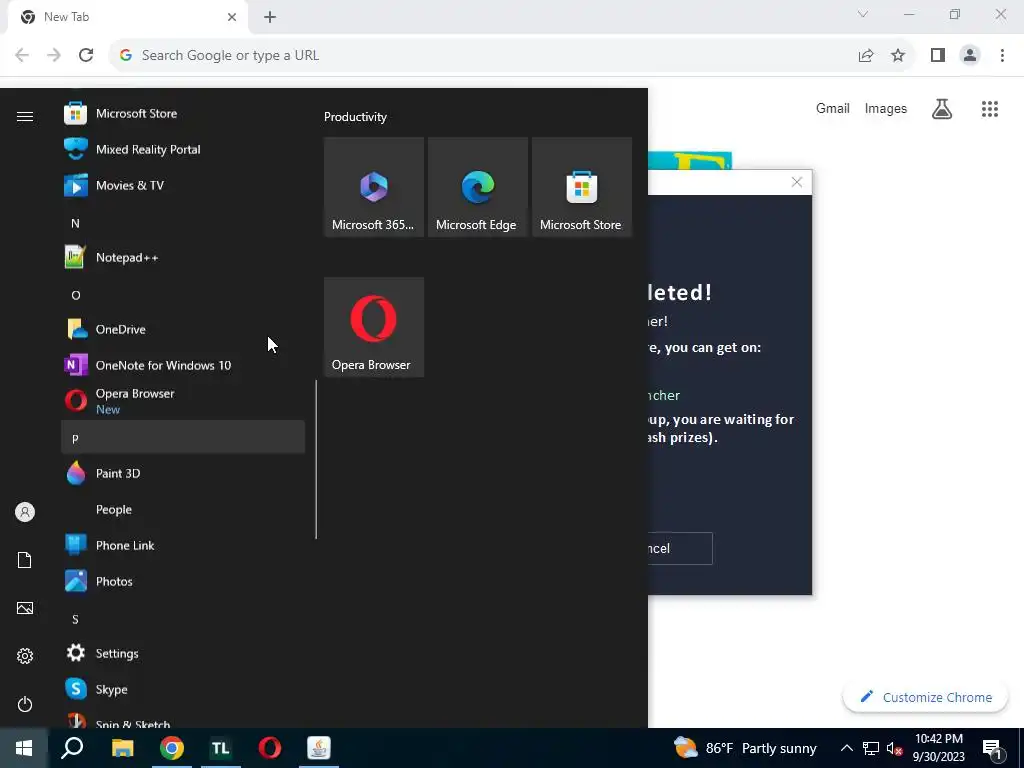Open the TL app in the taskbar
1024x768 pixels.
tap(221, 748)
